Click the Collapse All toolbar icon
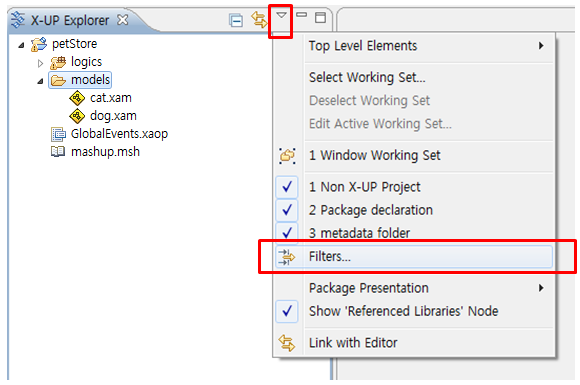Screen dimensions: 580x385 [x=236, y=20]
